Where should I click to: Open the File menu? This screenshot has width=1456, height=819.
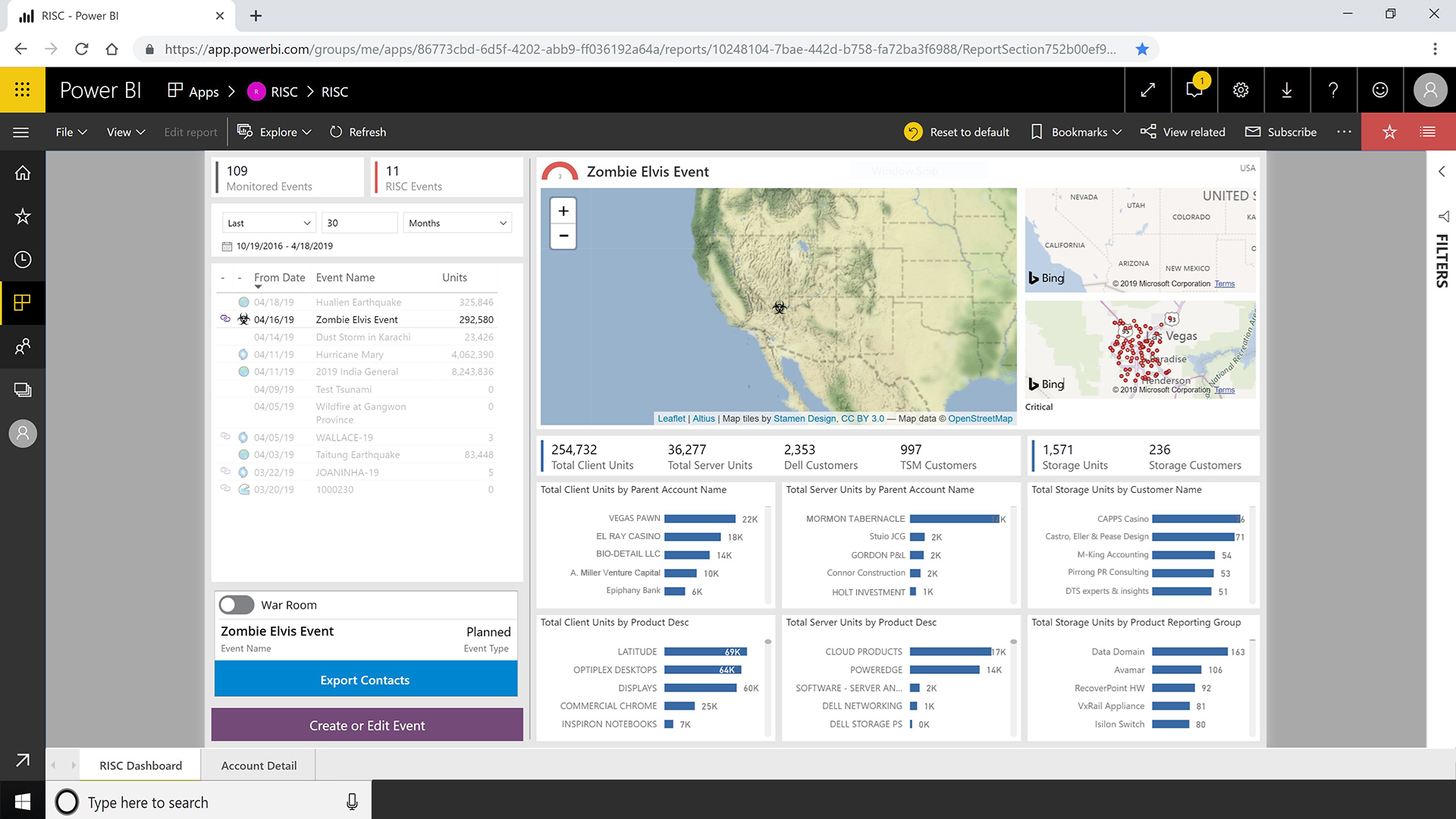coord(71,132)
